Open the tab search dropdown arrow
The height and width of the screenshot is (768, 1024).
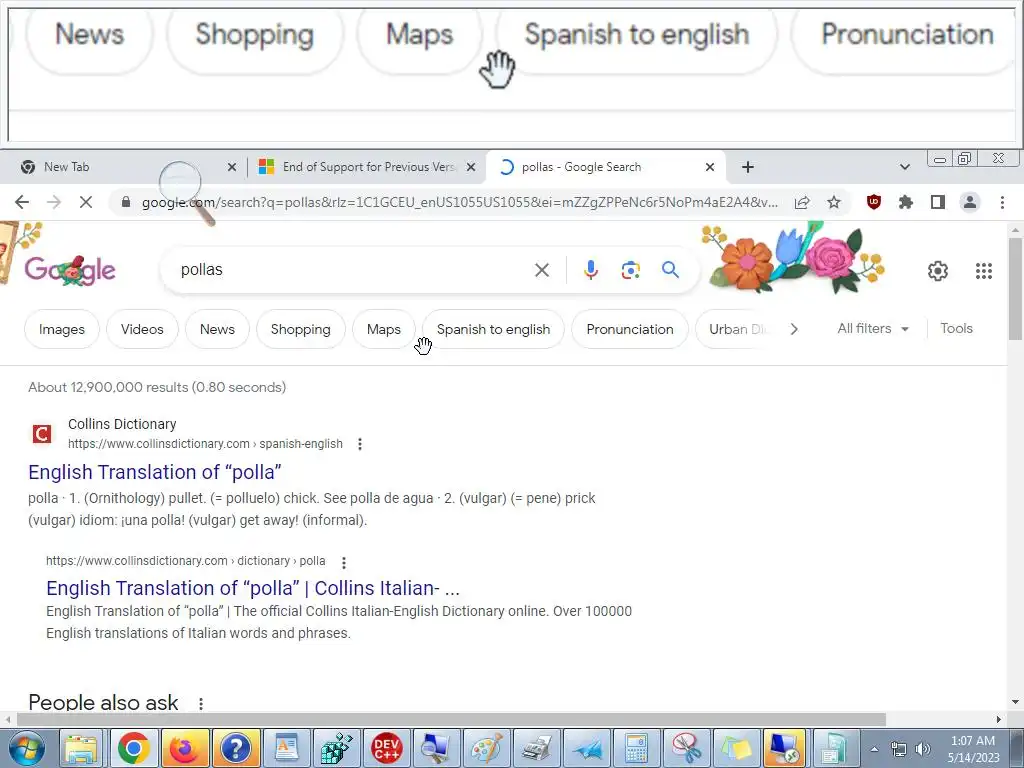[x=904, y=167]
